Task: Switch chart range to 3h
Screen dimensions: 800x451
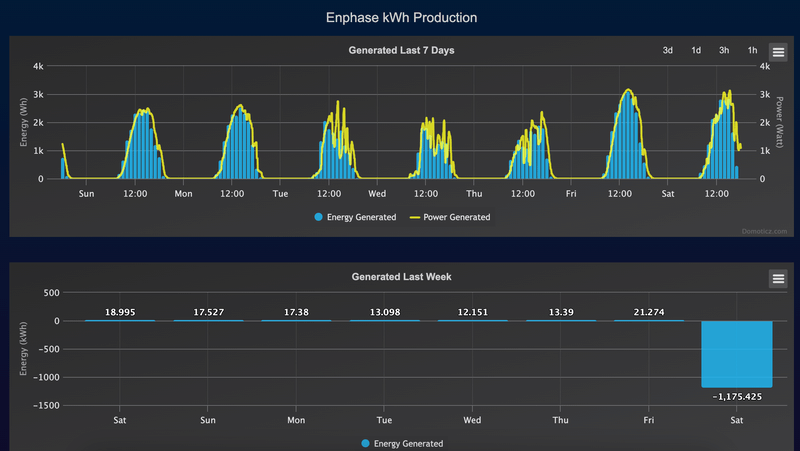Action: [x=724, y=51]
